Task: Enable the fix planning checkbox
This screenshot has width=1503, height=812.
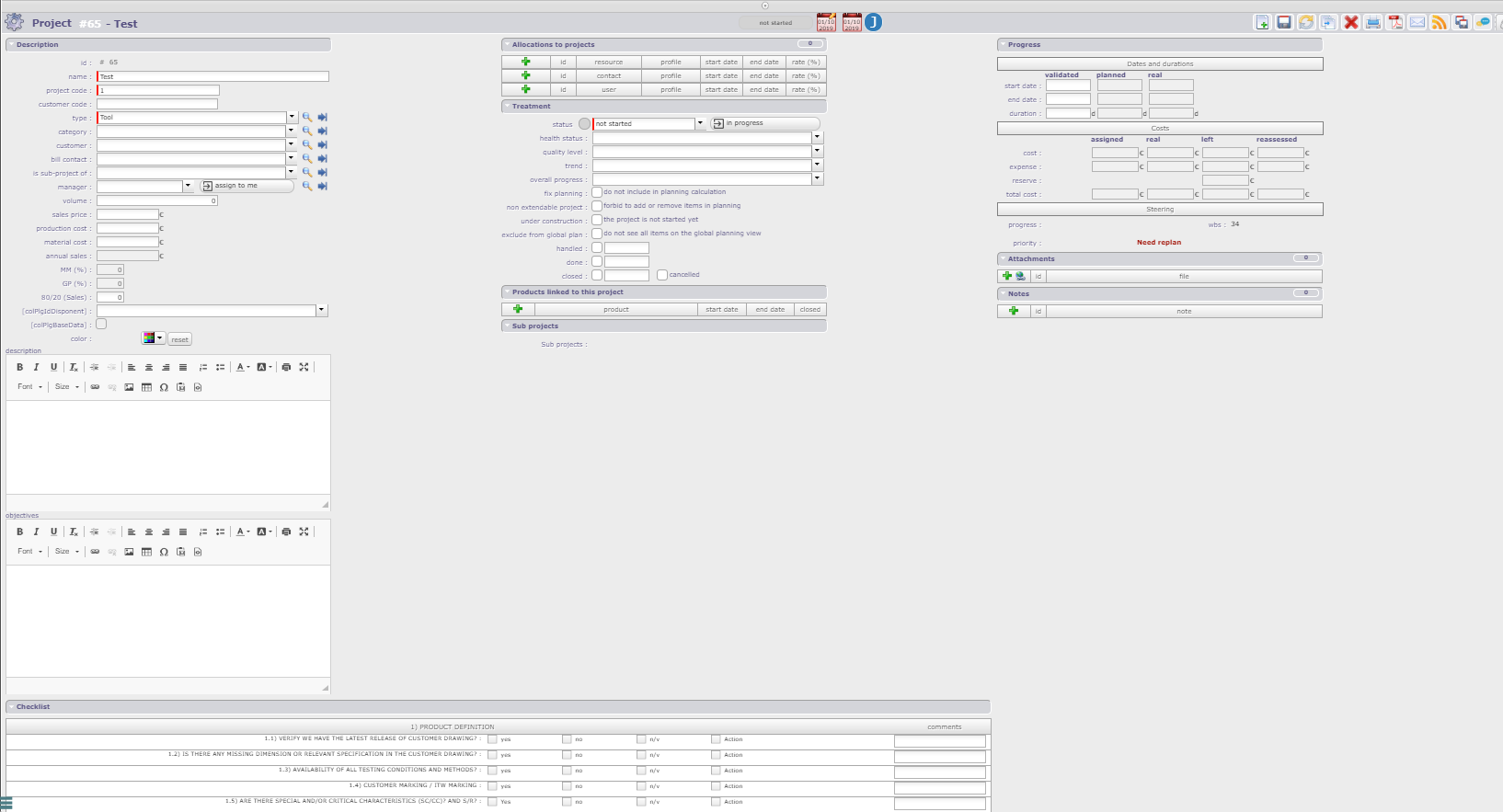Action: click(x=597, y=192)
